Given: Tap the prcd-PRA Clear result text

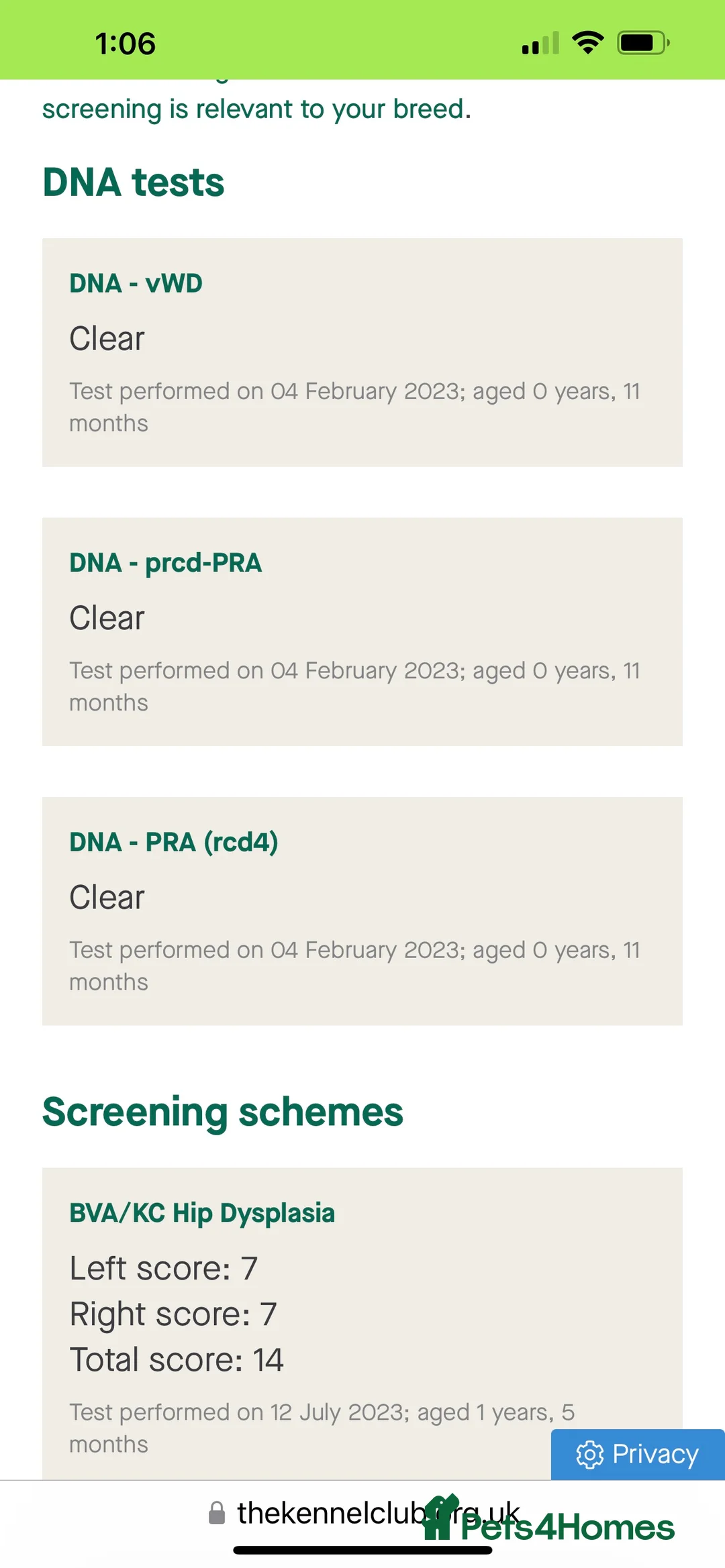Looking at the screenshot, I should click(x=107, y=617).
